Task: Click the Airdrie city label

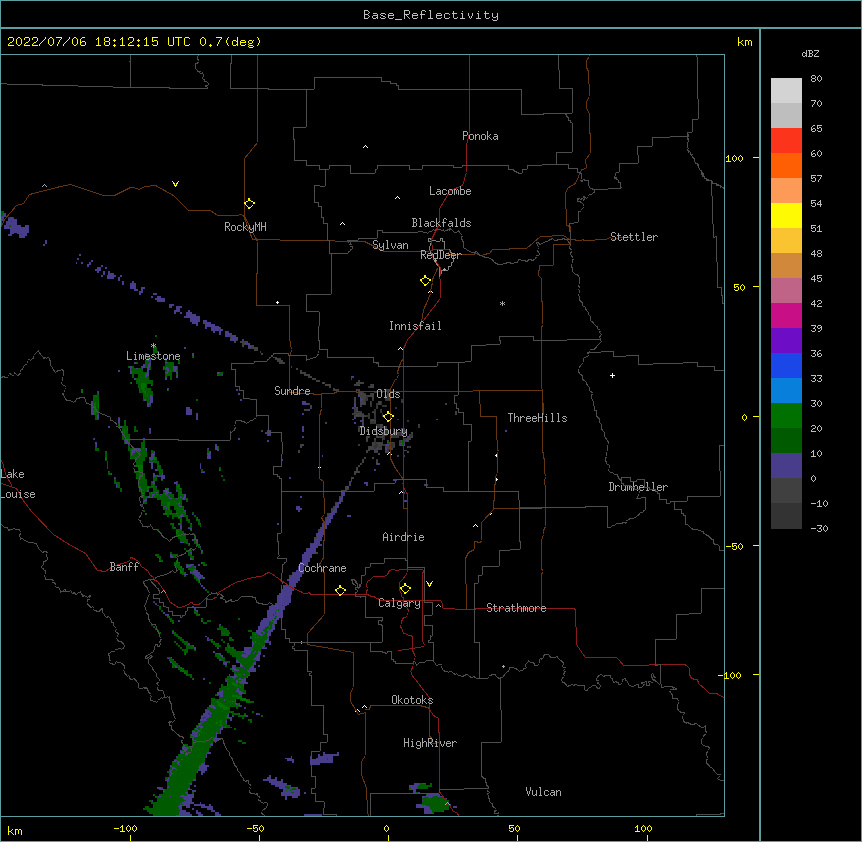Action: (x=404, y=537)
